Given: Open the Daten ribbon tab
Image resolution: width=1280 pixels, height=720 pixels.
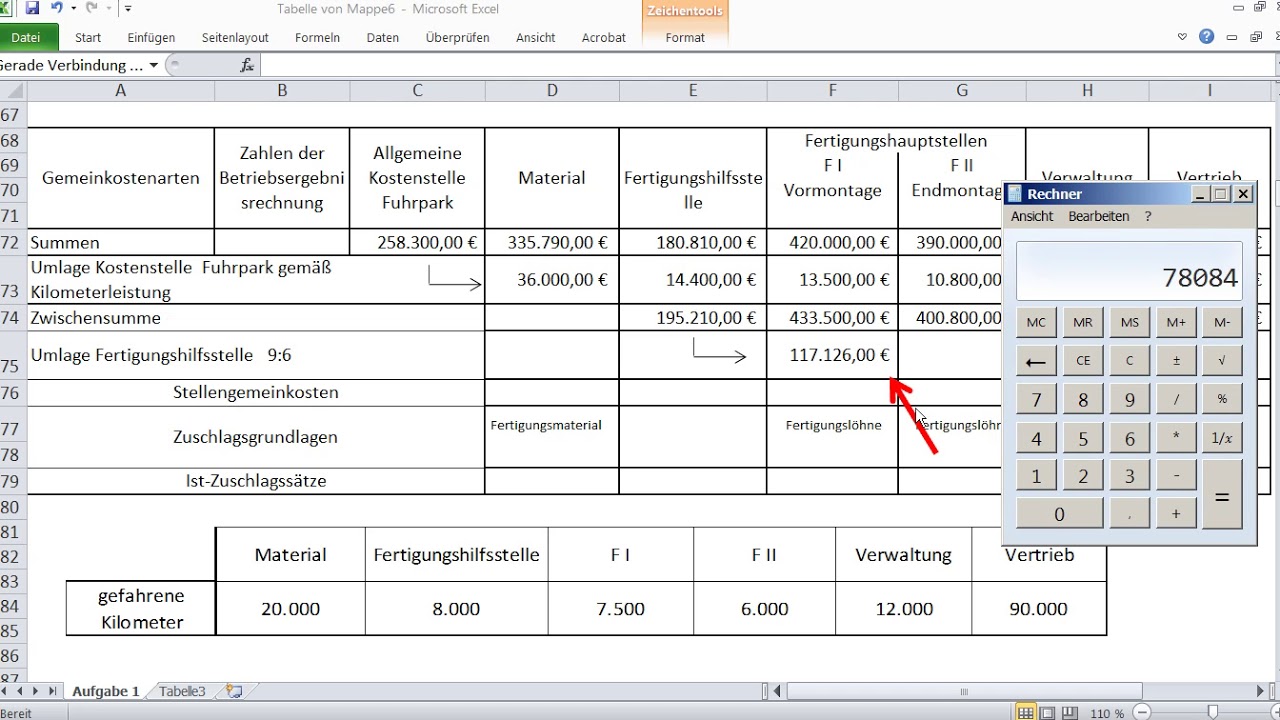Looking at the screenshot, I should 383,38.
